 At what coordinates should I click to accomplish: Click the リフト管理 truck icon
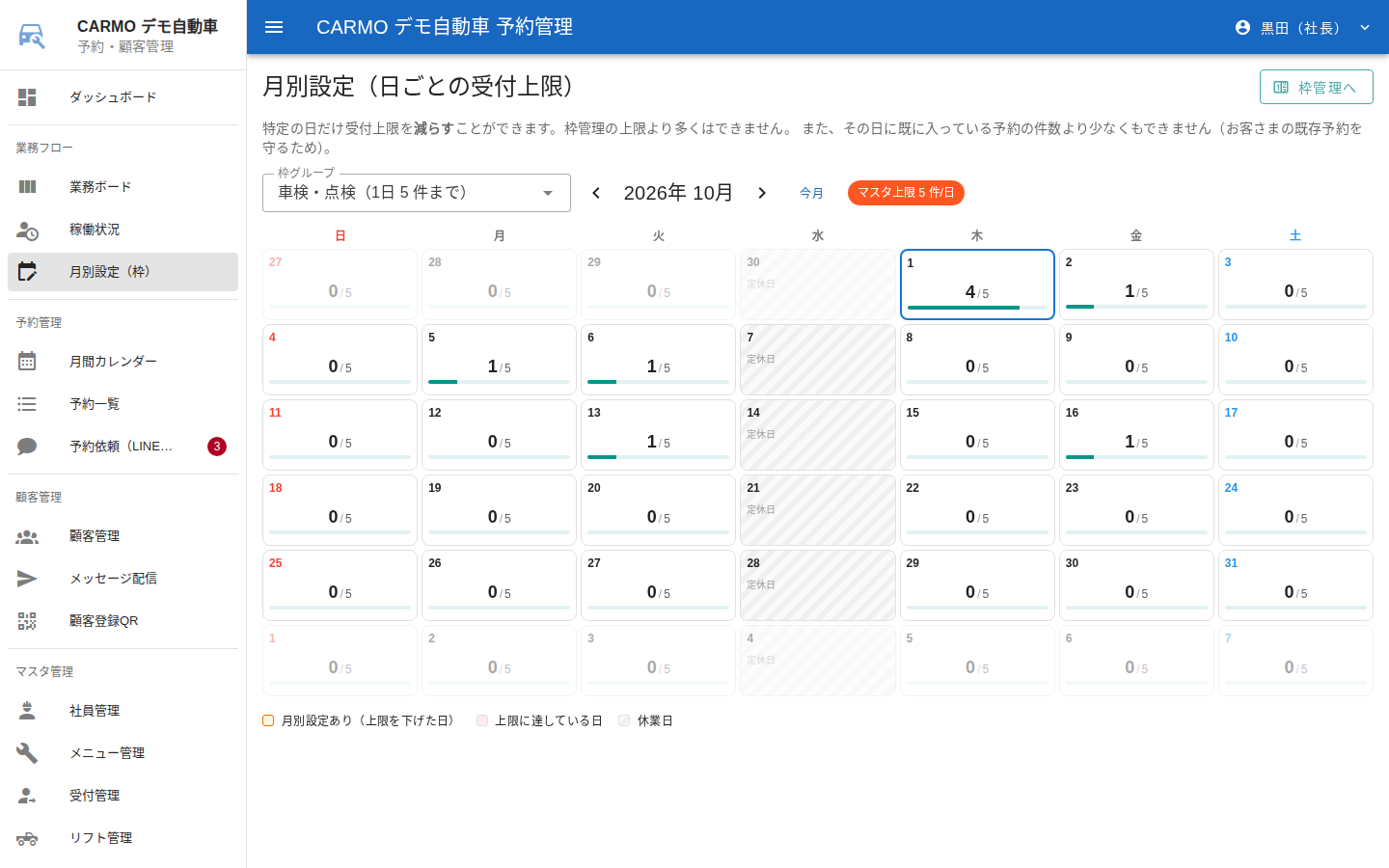click(x=27, y=838)
